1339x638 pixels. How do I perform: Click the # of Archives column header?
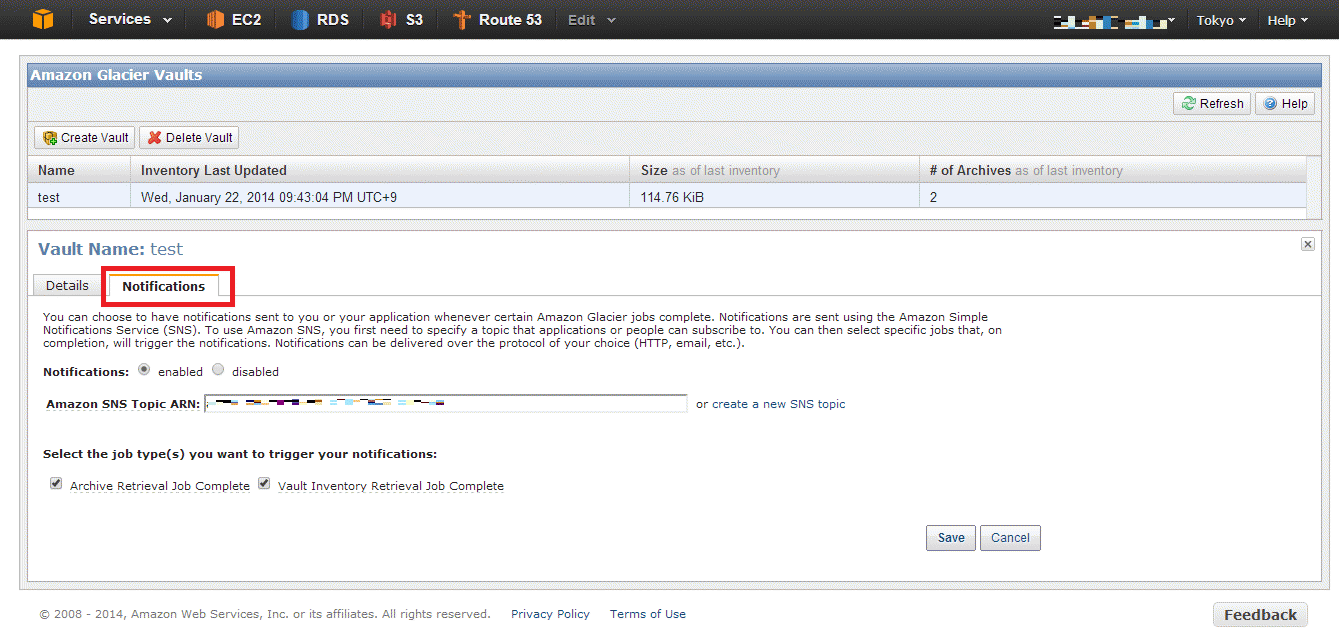(x=1112, y=170)
